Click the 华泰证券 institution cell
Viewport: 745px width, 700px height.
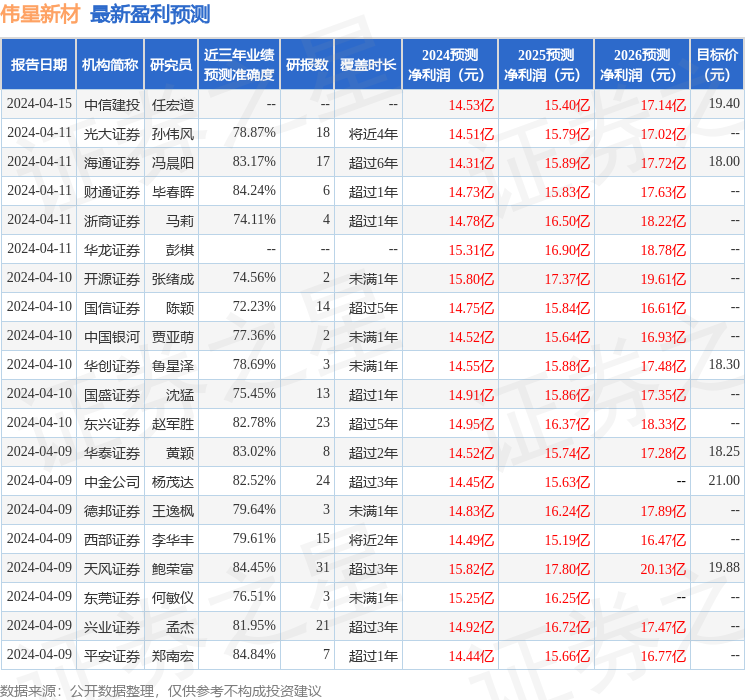[112, 453]
